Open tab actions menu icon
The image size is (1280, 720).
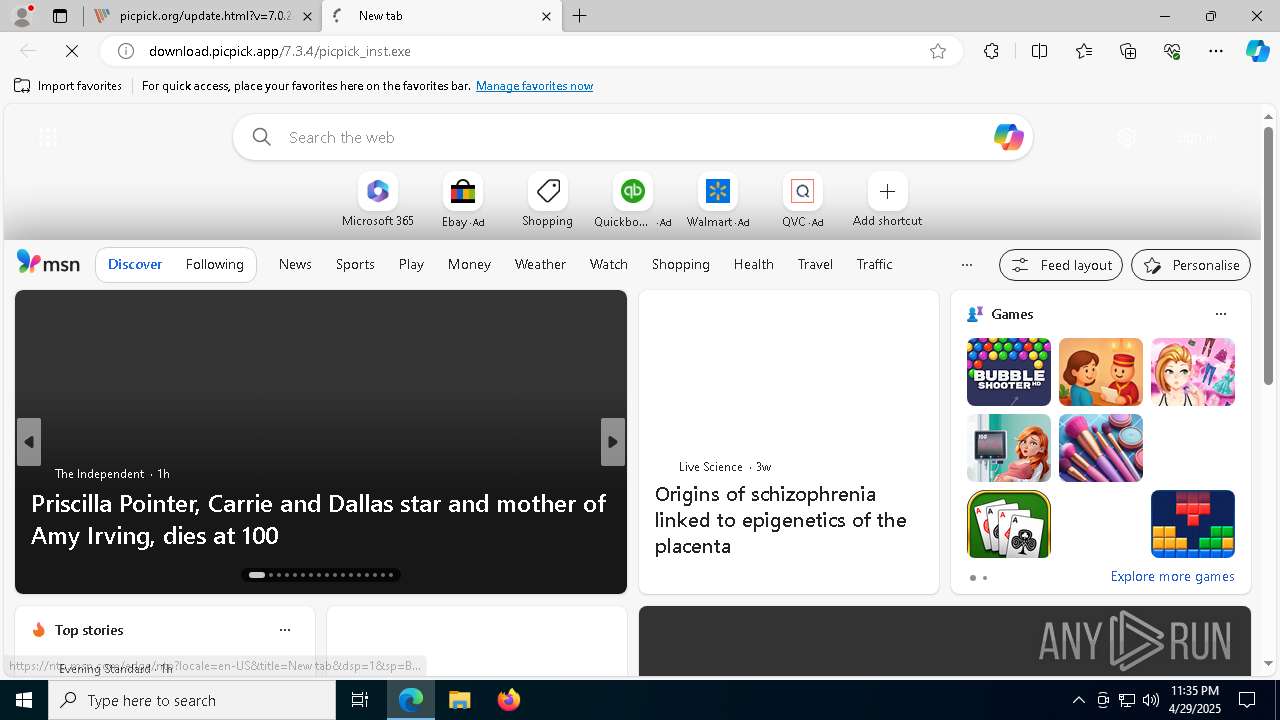pos(60,16)
